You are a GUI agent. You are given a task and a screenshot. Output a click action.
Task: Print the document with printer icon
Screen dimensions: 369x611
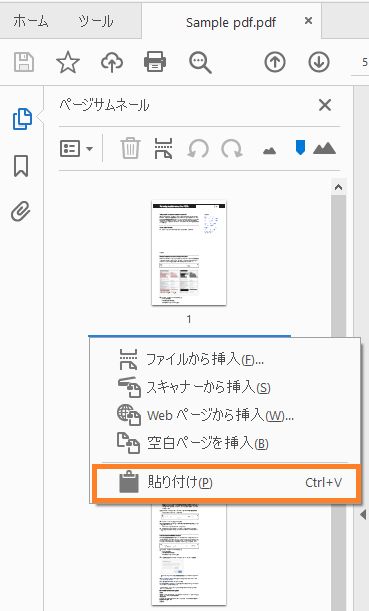click(x=155, y=62)
